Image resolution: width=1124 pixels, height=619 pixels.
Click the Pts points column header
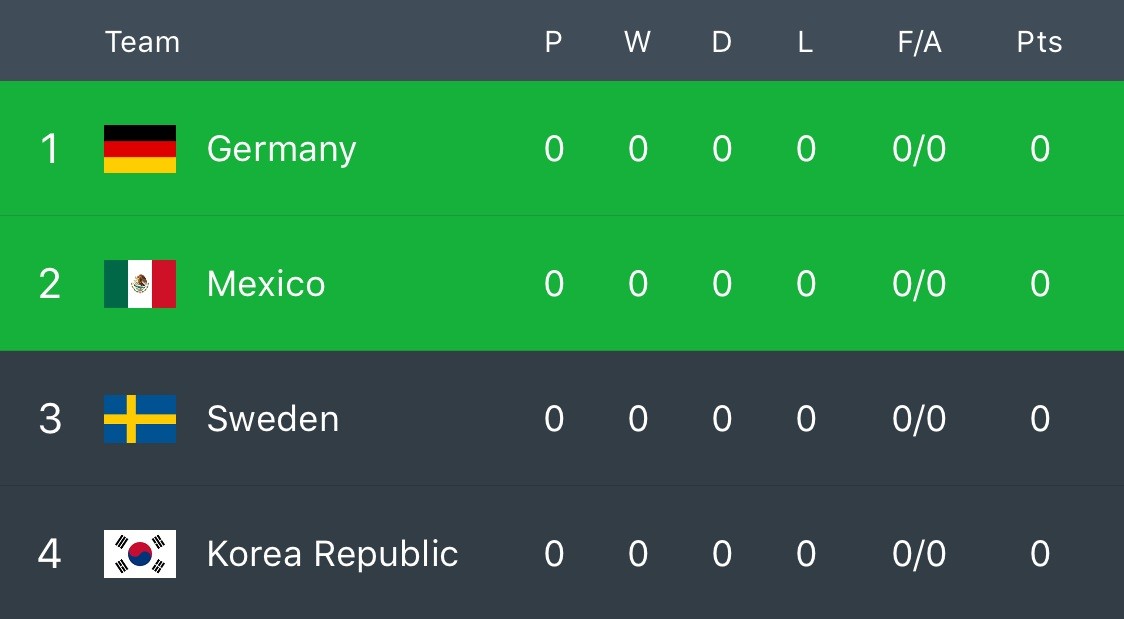(1039, 42)
